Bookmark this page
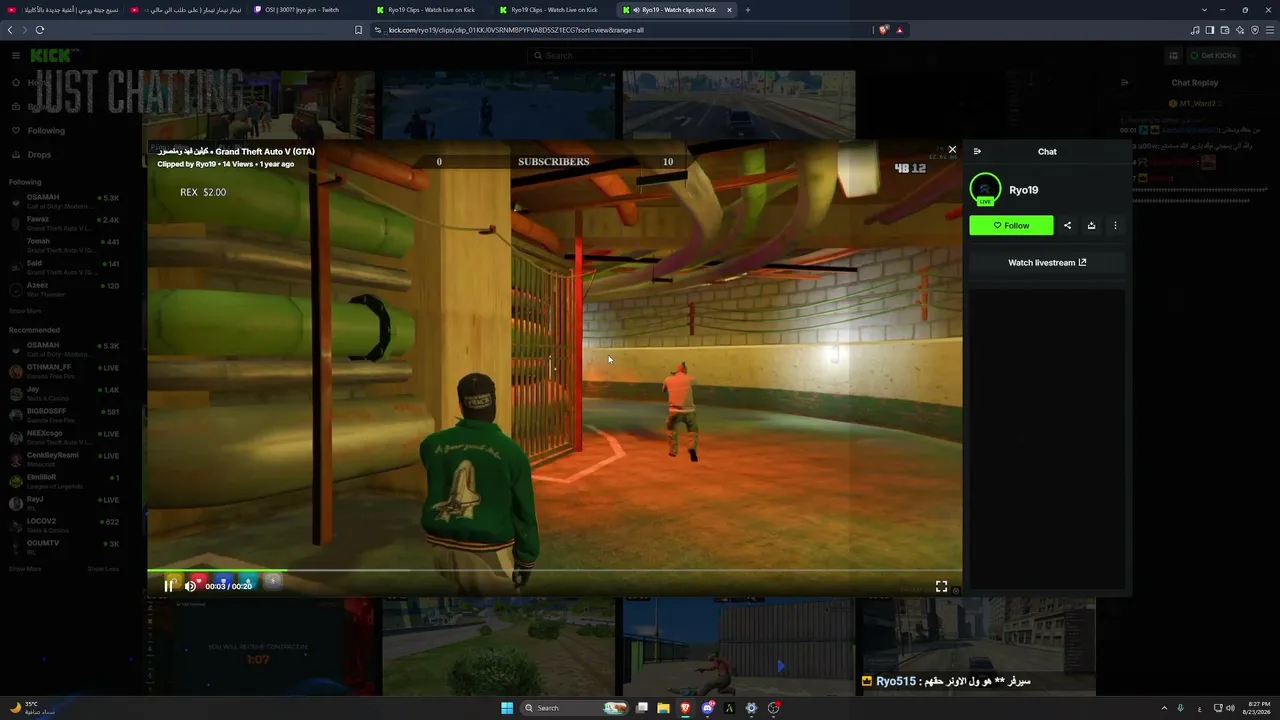The image size is (1280, 720). point(358,30)
